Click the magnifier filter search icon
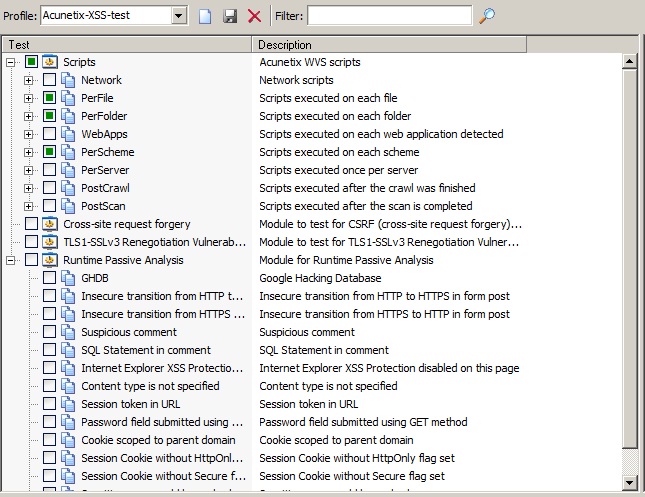645x497 pixels. 487,16
